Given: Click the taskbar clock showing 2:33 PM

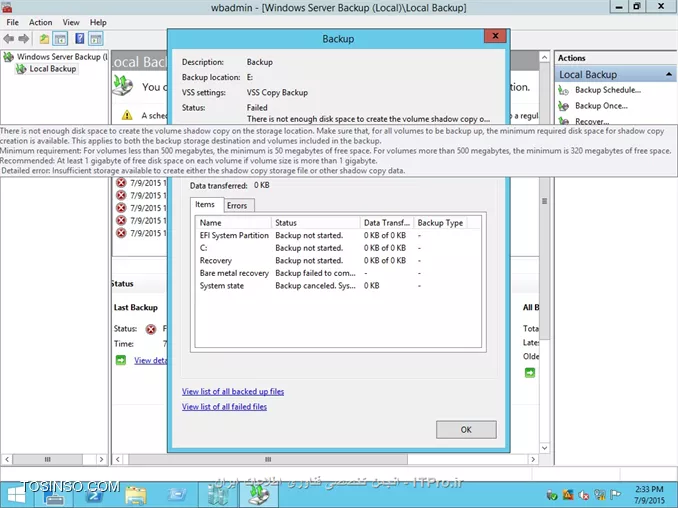Looking at the screenshot, I should [x=649, y=495].
